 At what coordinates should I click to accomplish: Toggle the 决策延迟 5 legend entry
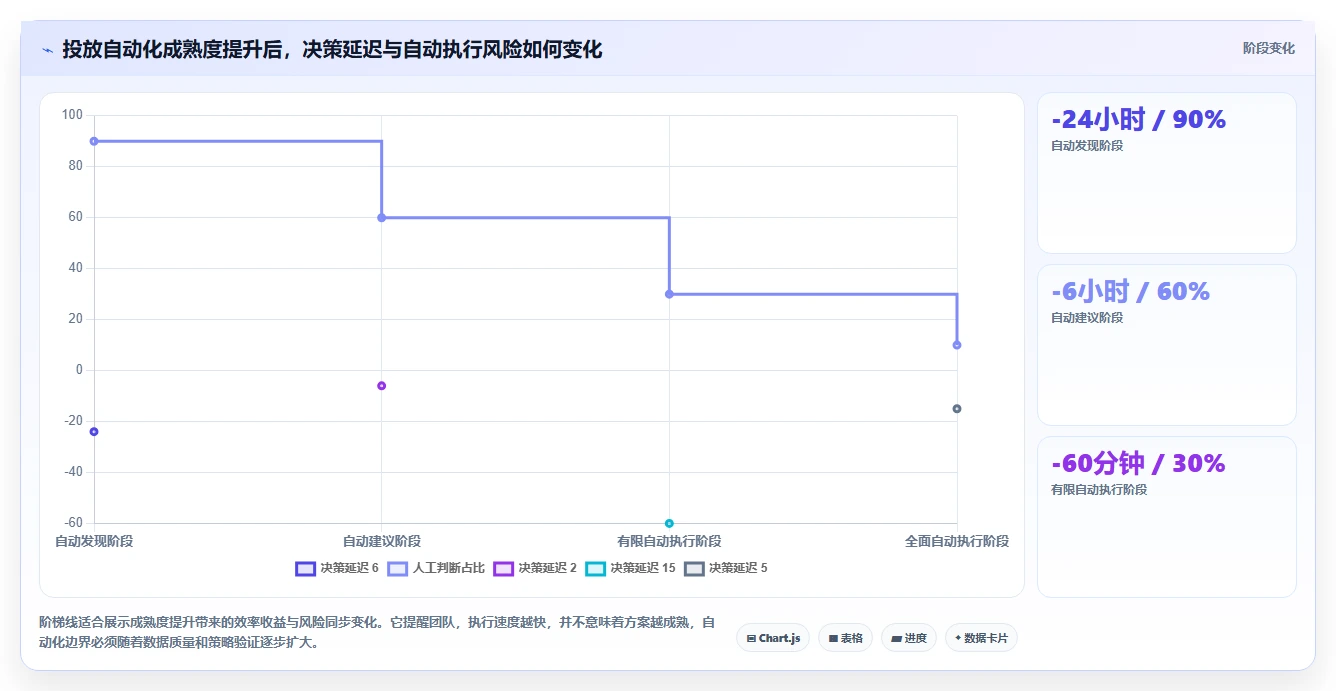725,568
